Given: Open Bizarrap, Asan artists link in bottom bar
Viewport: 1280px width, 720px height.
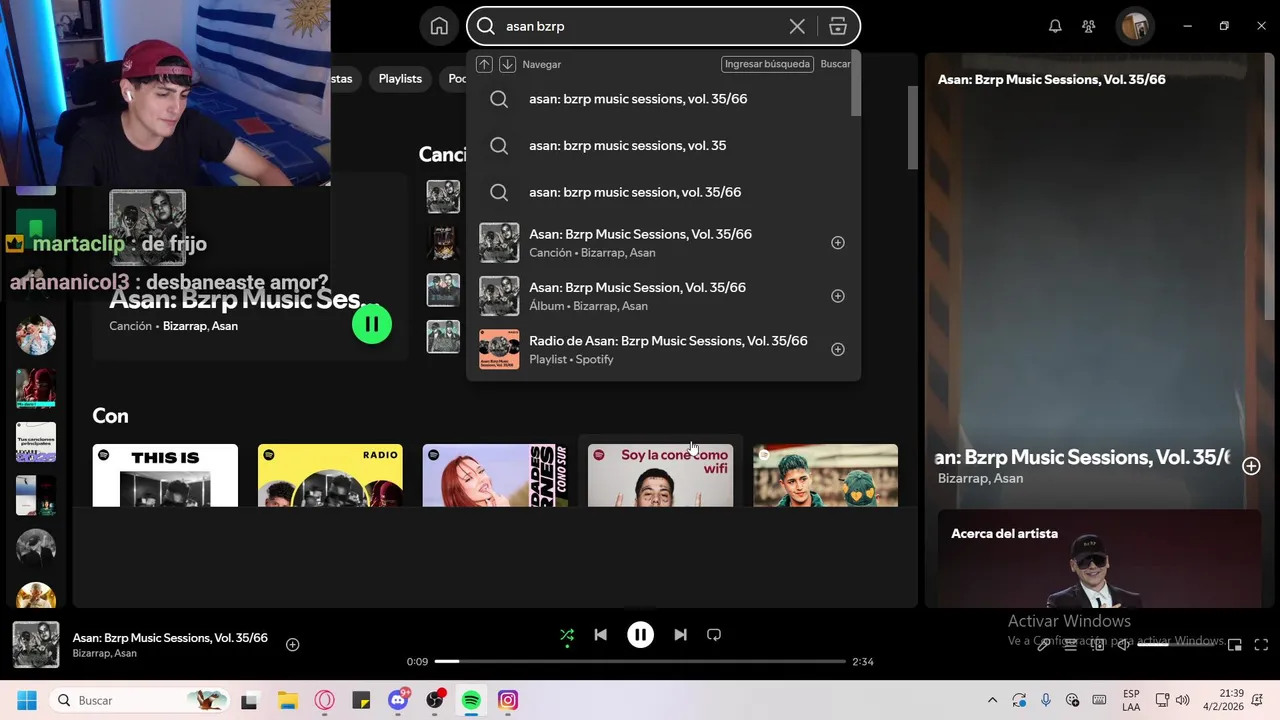Looking at the screenshot, I should point(104,654).
